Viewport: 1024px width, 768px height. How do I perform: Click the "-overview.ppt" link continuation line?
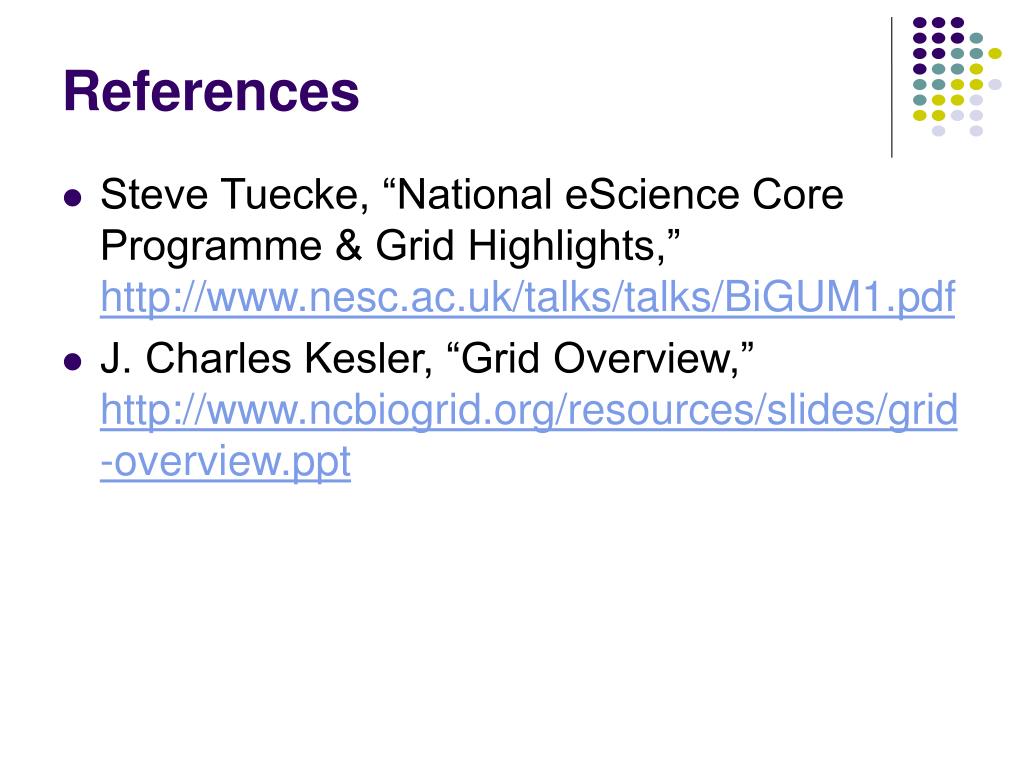point(225,462)
